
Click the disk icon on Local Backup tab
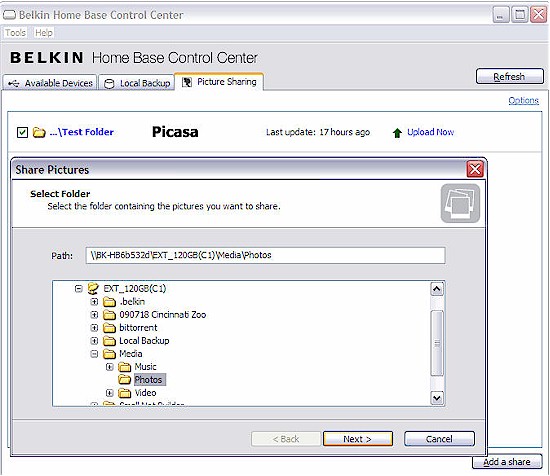tap(109, 83)
